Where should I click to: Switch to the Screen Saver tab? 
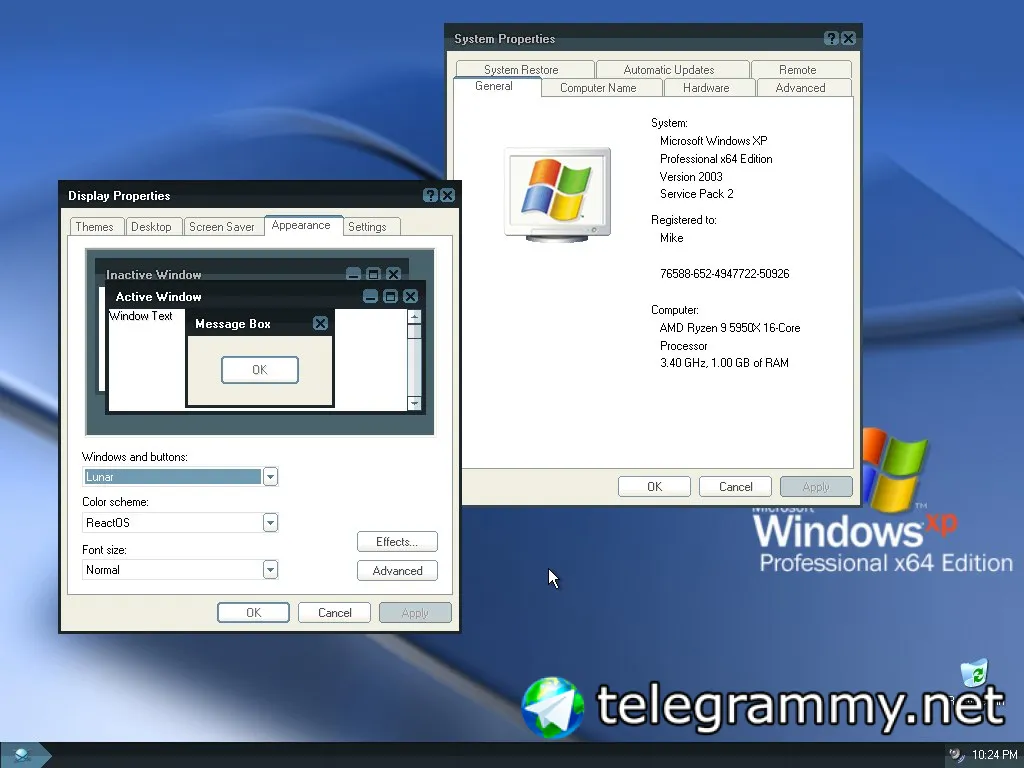pyautogui.click(x=221, y=227)
